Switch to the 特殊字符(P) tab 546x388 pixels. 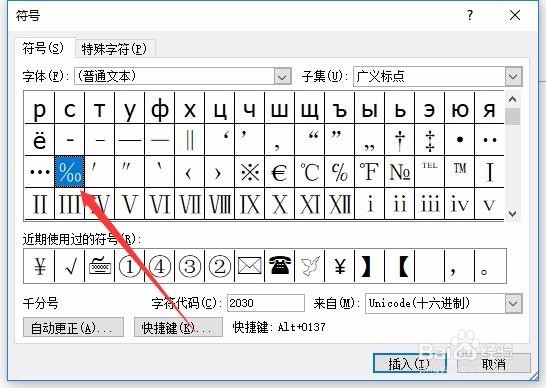pos(114,49)
